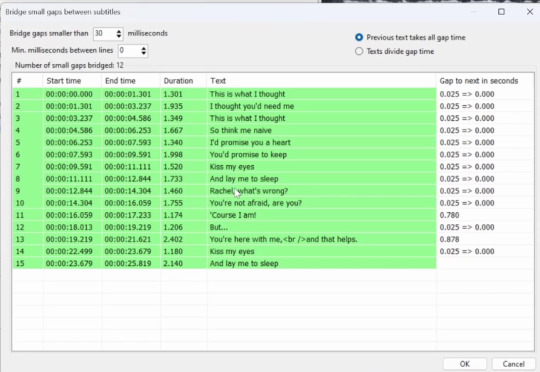The image size is (540, 372).
Task: Click row number 8
Action: pos(18,179)
